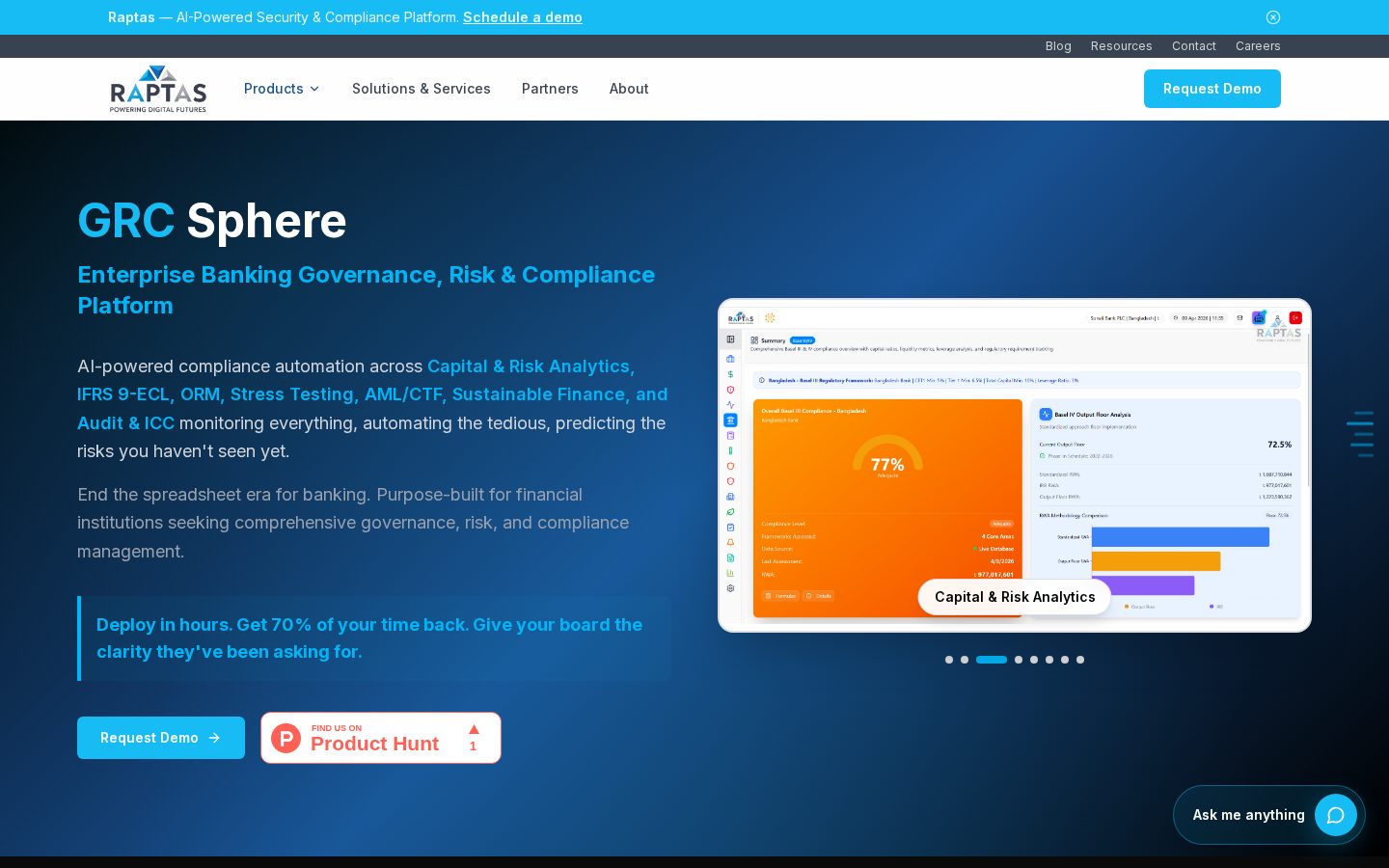Image resolution: width=1389 pixels, height=868 pixels.
Task: Select the second carousel dot
Action: tap(965, 660)
